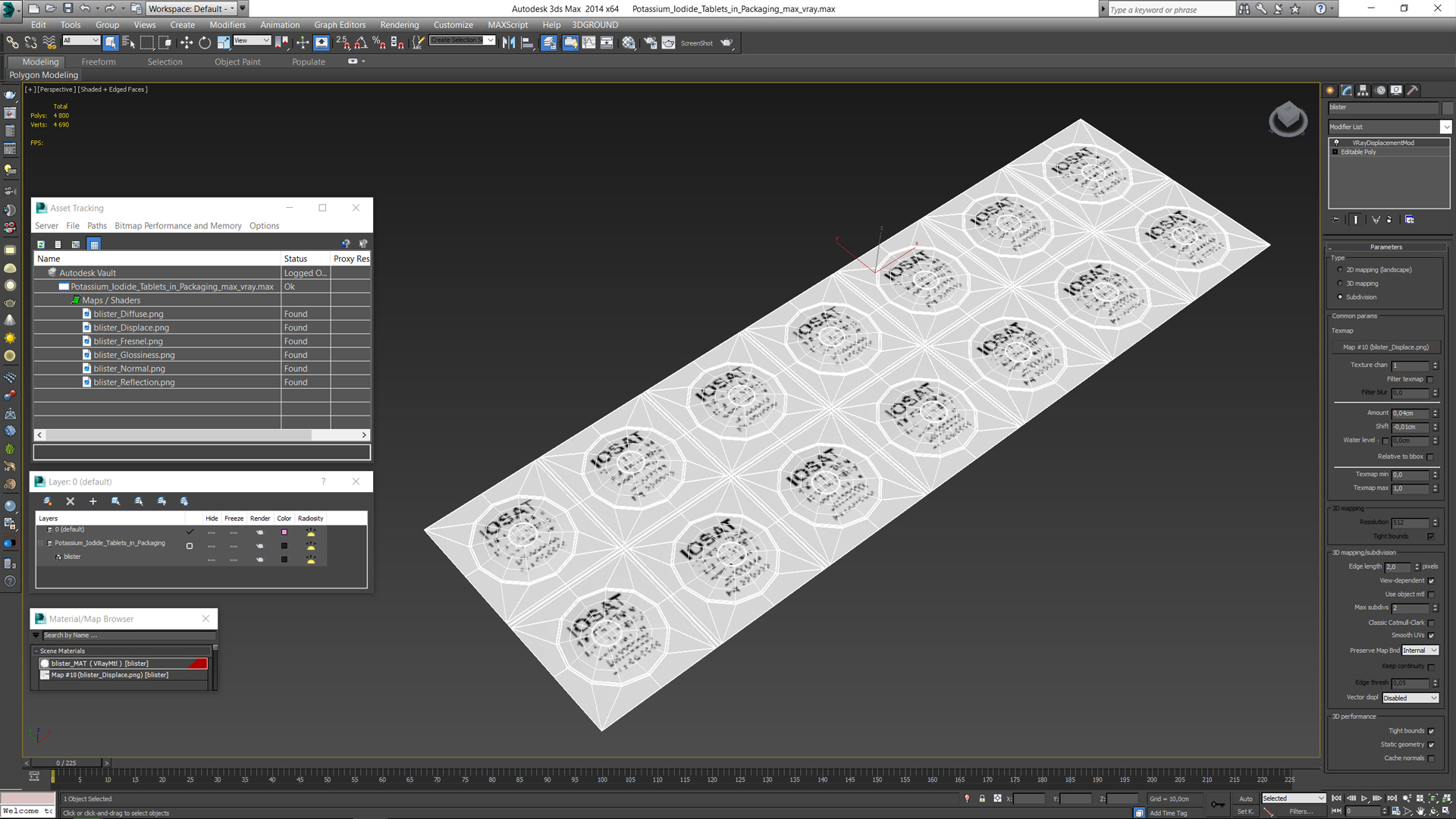Viewport: 1456px width, 819px height.
Task: Open Asset Tracking Paths menu
Action: [x=97, y=226]
